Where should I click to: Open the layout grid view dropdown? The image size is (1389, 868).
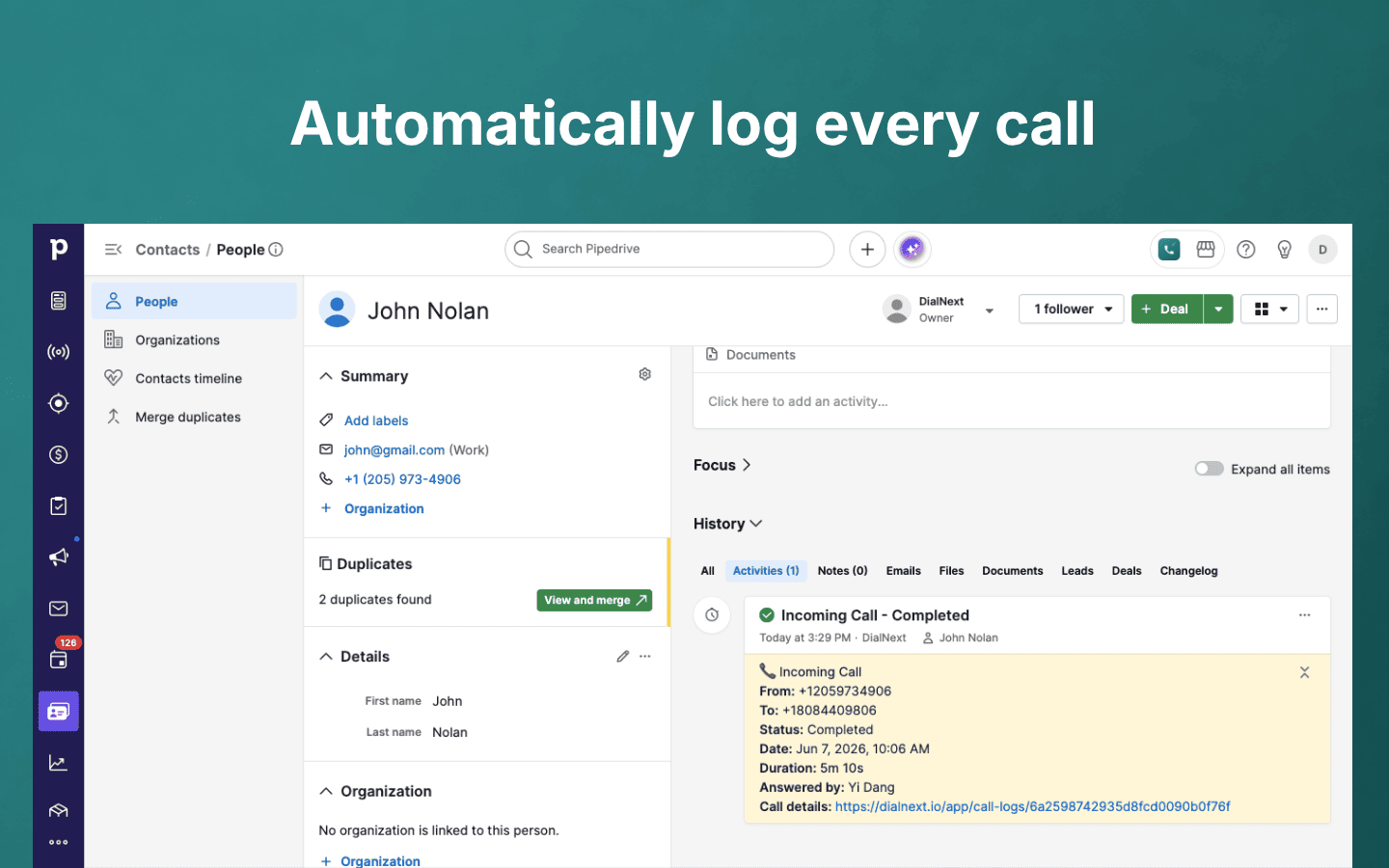(1270, 310)
